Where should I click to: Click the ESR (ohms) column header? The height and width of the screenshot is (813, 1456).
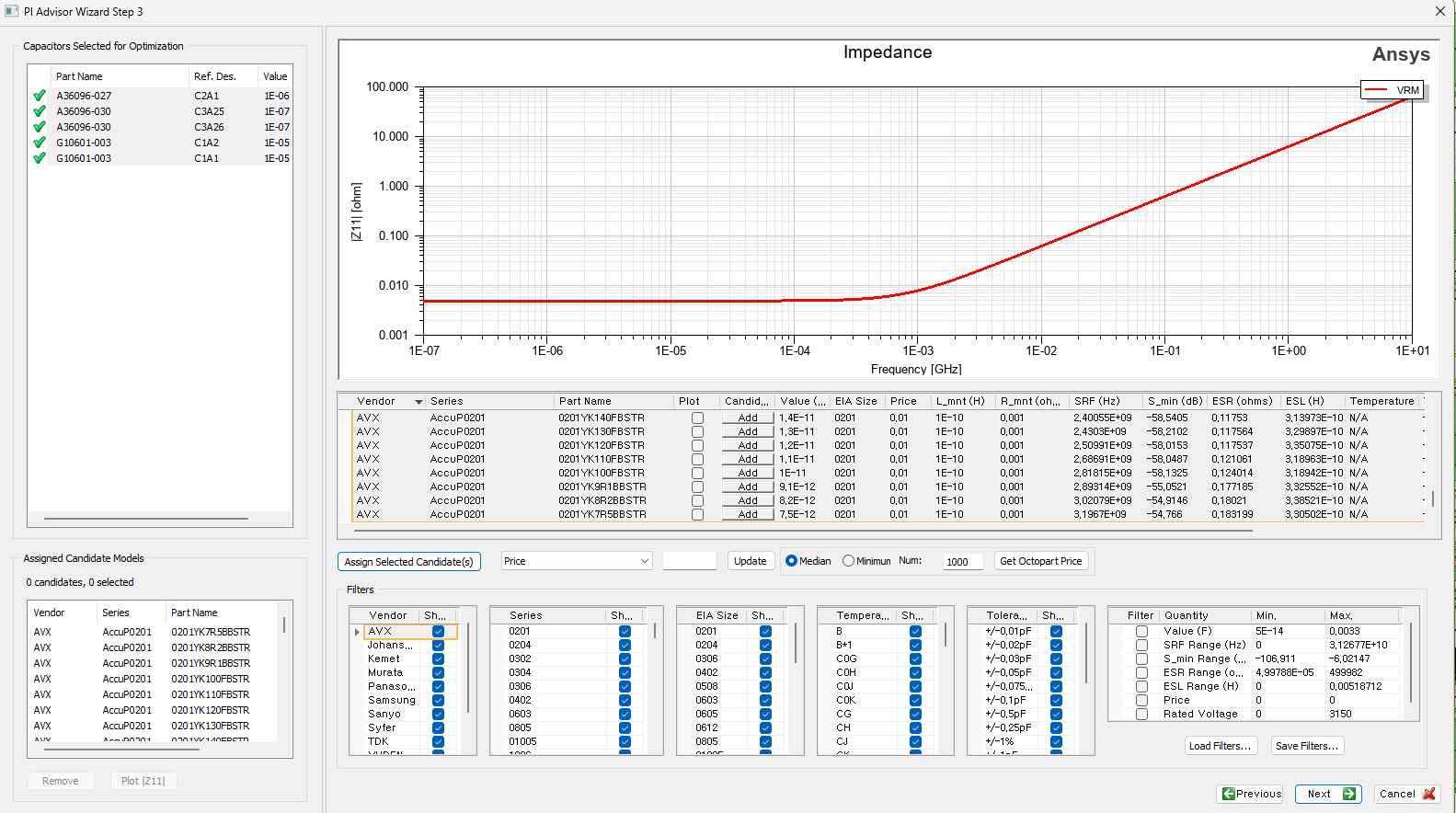[1242, 401]
